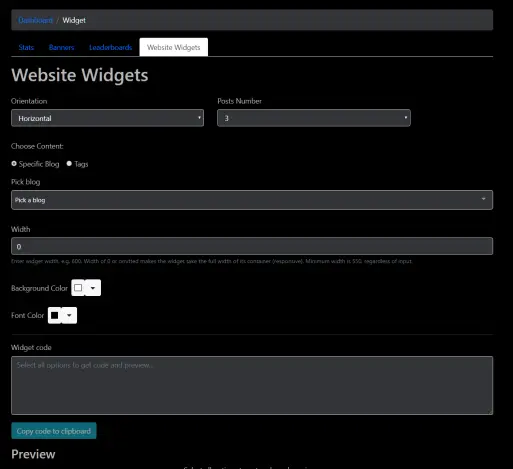Click the Background Color white swatch
This screenshot has height=469, width=513.
(x=78, y=288)
